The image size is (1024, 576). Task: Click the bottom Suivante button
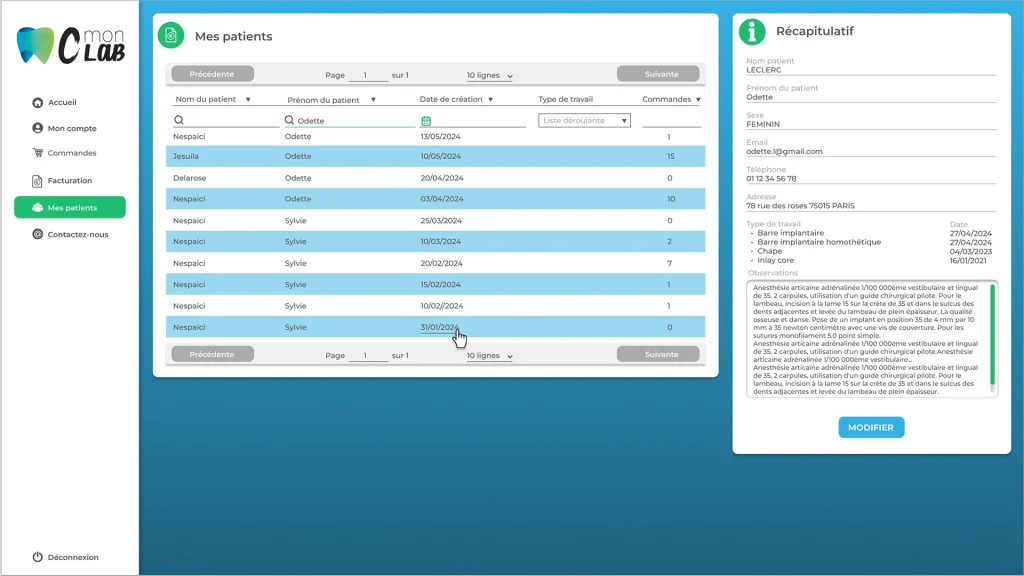pos(658,354)
